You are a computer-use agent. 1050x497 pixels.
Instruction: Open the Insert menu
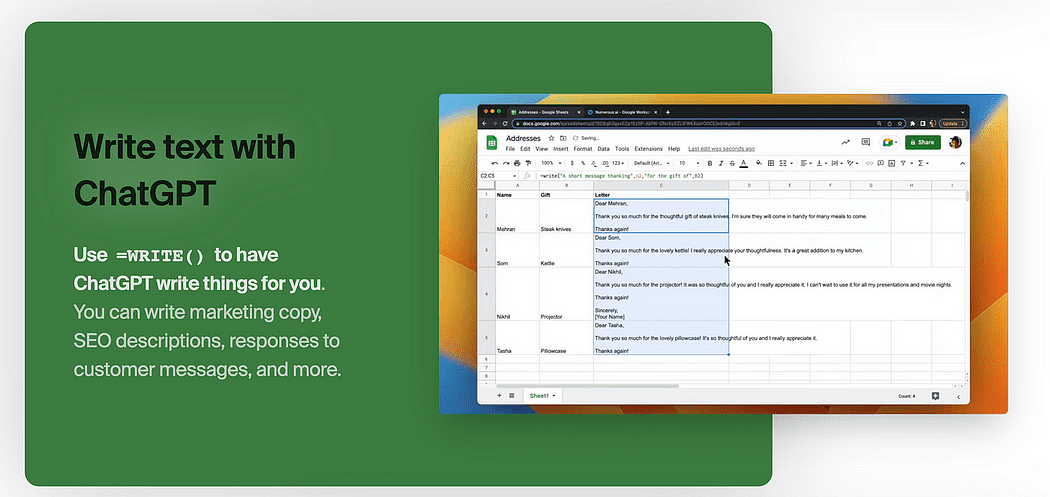(560, 149)
